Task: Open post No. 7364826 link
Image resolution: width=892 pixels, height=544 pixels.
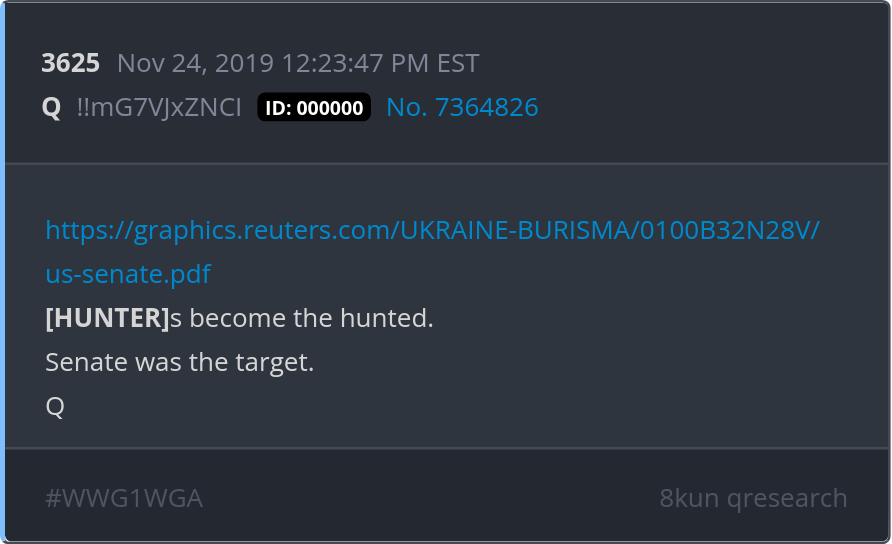Action: [462, 108]
